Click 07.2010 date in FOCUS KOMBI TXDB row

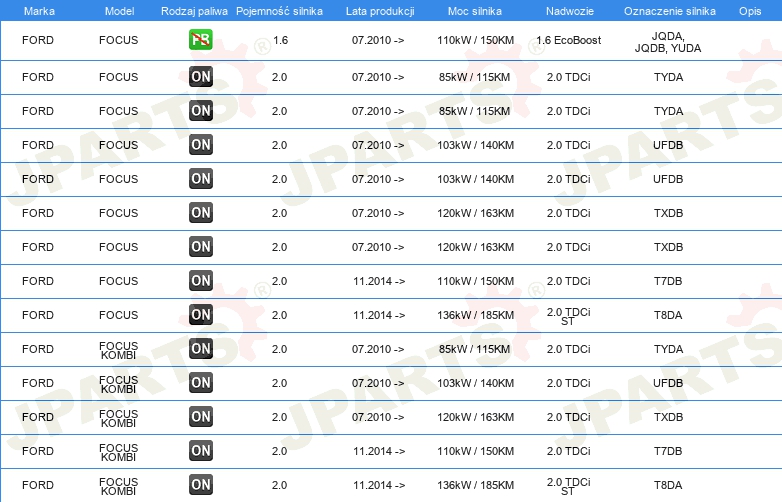pos(378,417)
